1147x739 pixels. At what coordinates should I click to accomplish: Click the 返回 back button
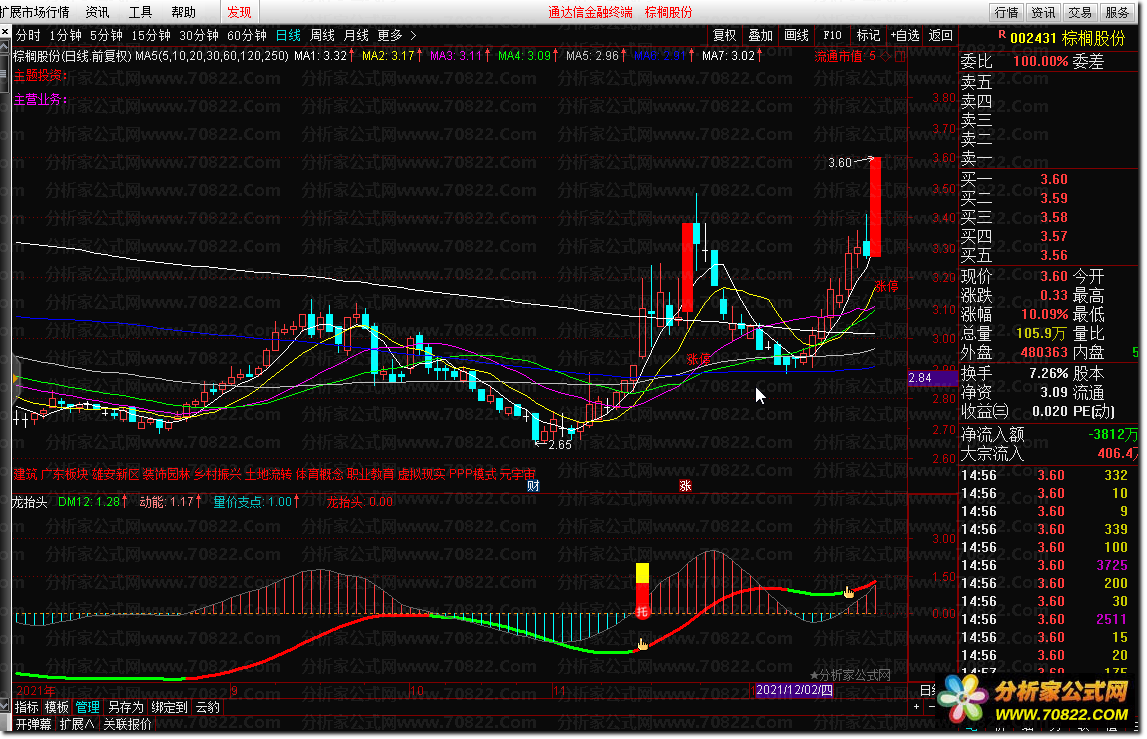[941, 35]
